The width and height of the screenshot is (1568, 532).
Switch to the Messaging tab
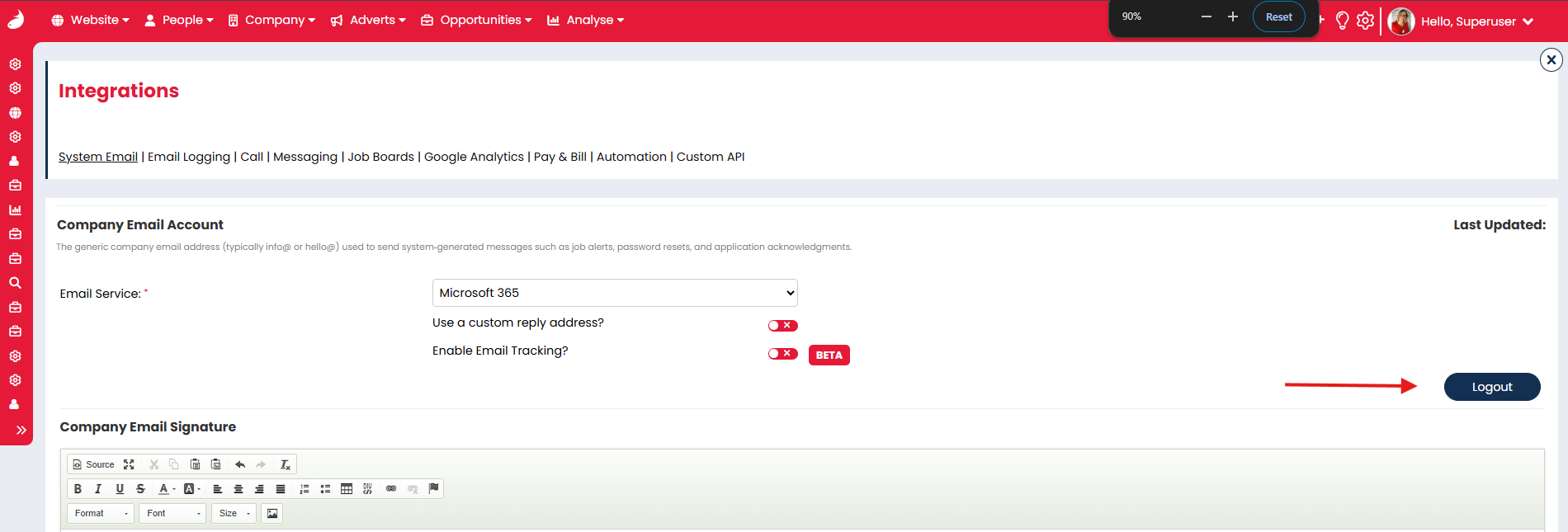305,157
